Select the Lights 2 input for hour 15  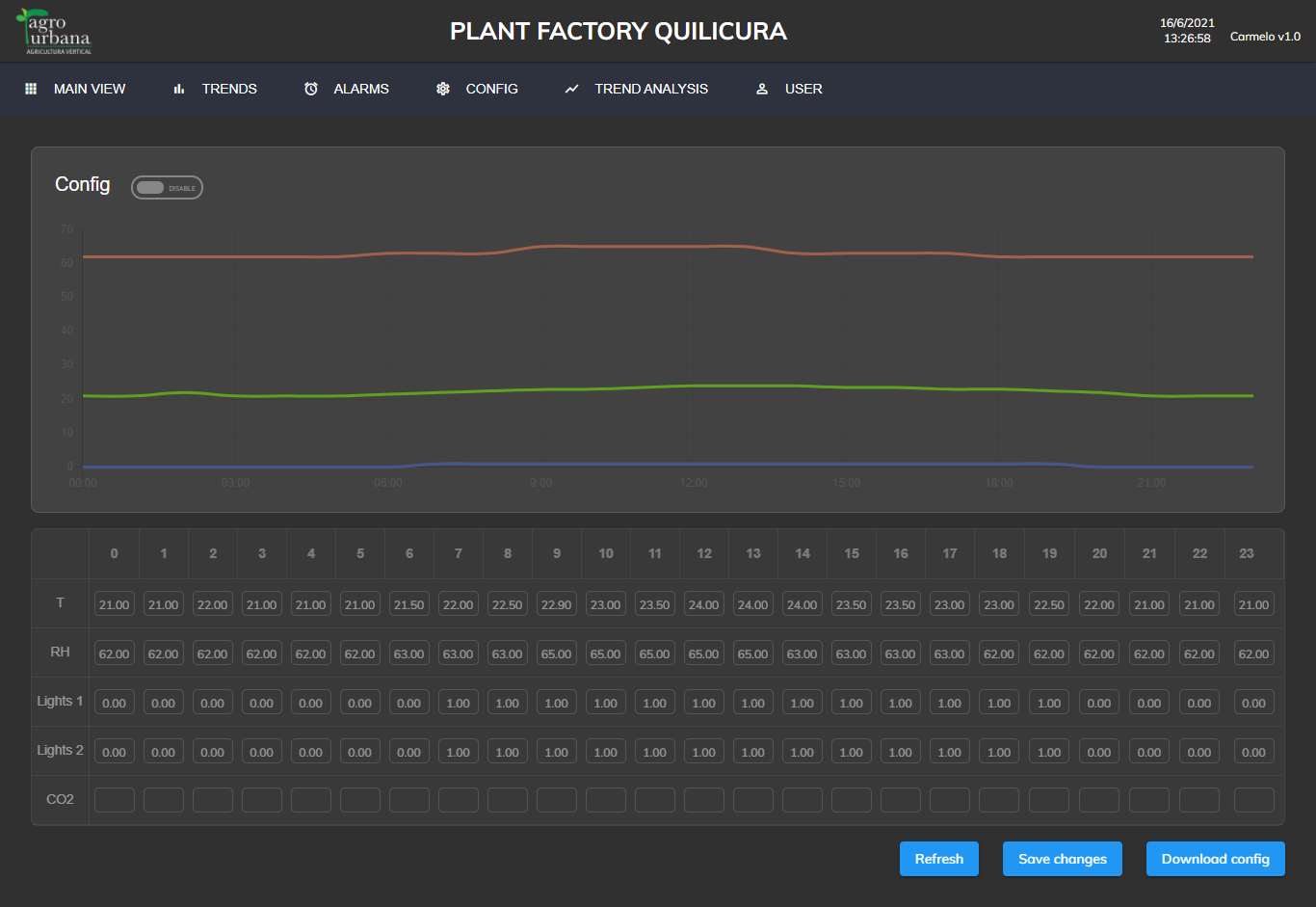pos(852,752)
